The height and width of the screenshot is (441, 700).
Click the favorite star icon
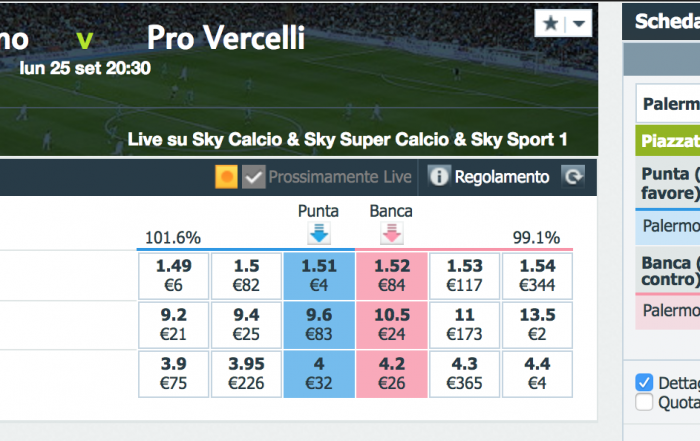[x=550, y=23]
